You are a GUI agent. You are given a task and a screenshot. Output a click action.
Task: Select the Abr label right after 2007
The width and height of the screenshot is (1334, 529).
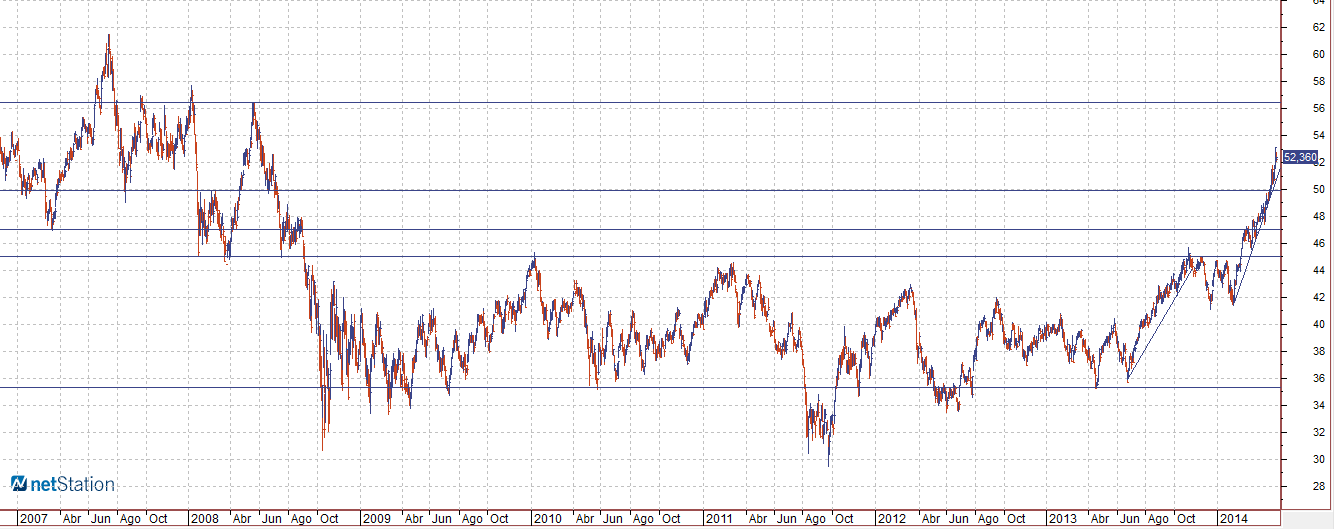coord(72,519)
